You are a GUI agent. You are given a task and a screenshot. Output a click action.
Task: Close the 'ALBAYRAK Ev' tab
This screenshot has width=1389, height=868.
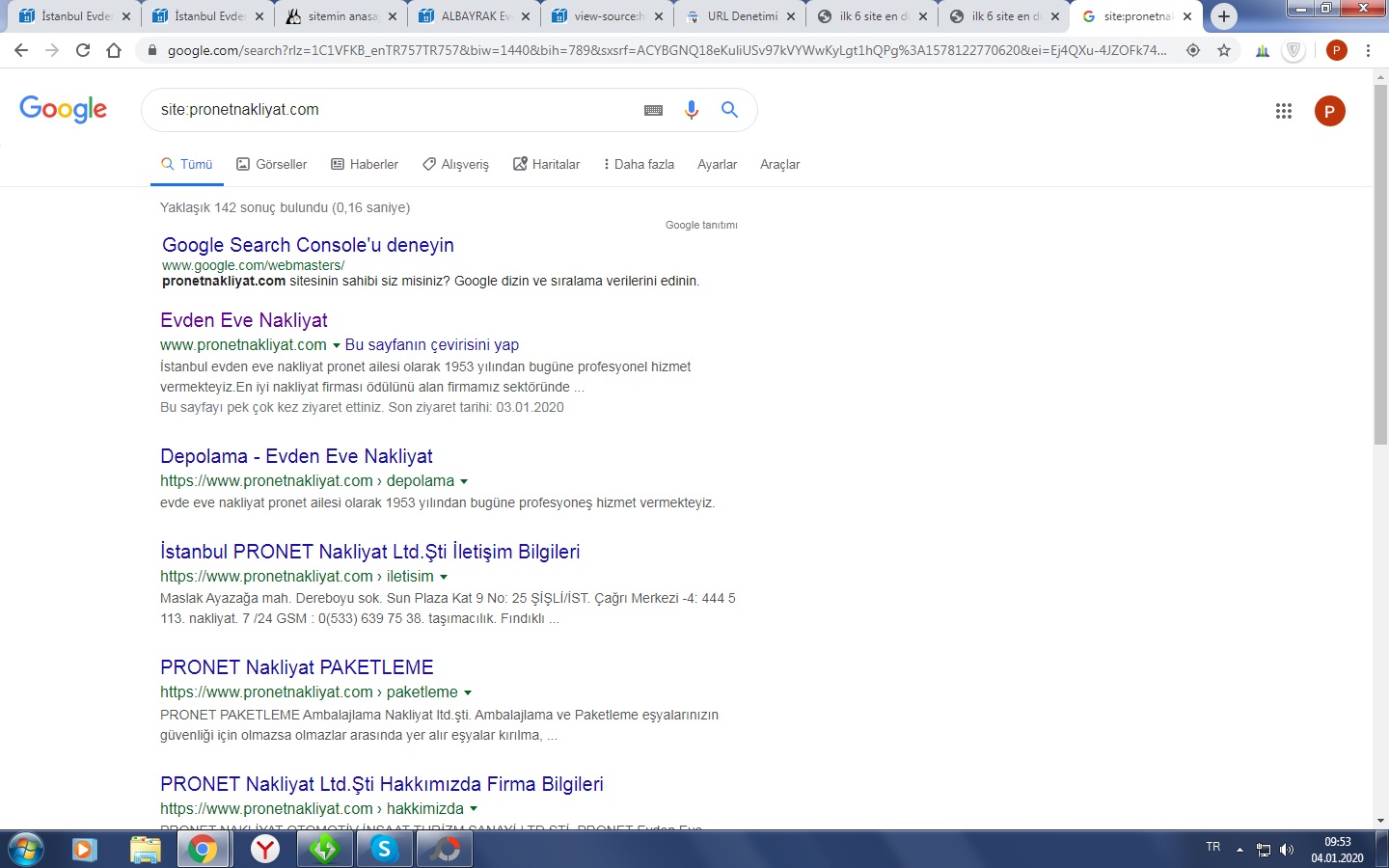tap(526, 16)
